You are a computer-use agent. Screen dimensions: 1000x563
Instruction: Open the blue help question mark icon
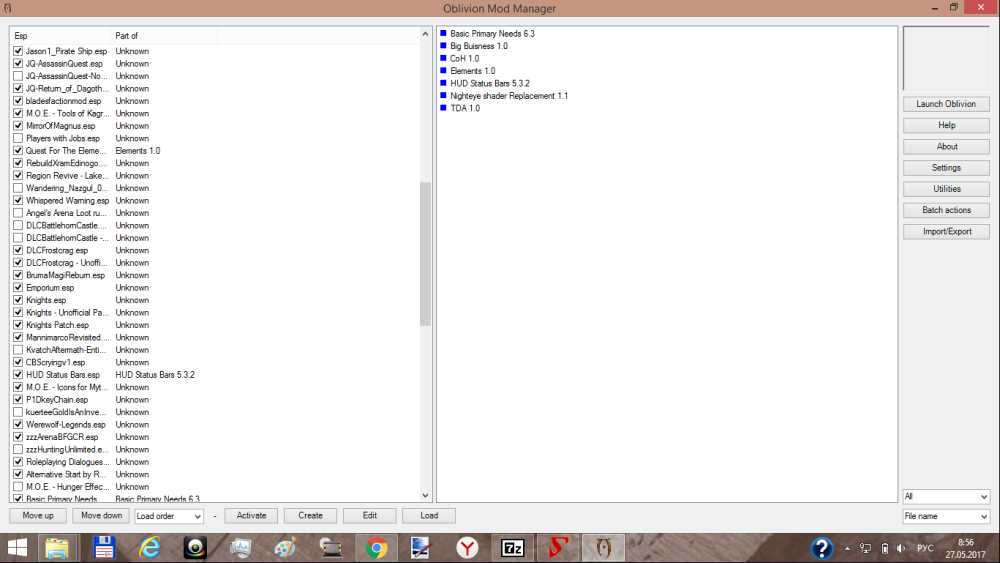click(822, 548)
